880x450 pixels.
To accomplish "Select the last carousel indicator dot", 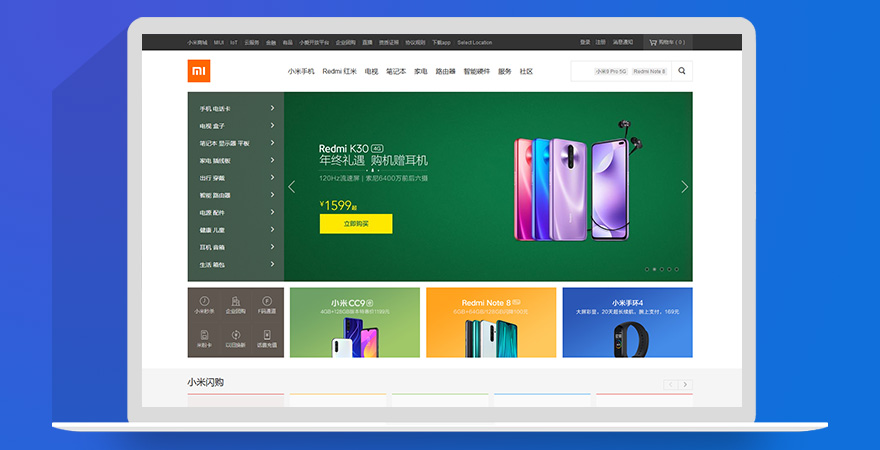I will pyautogui.click(x=676, y=269).
